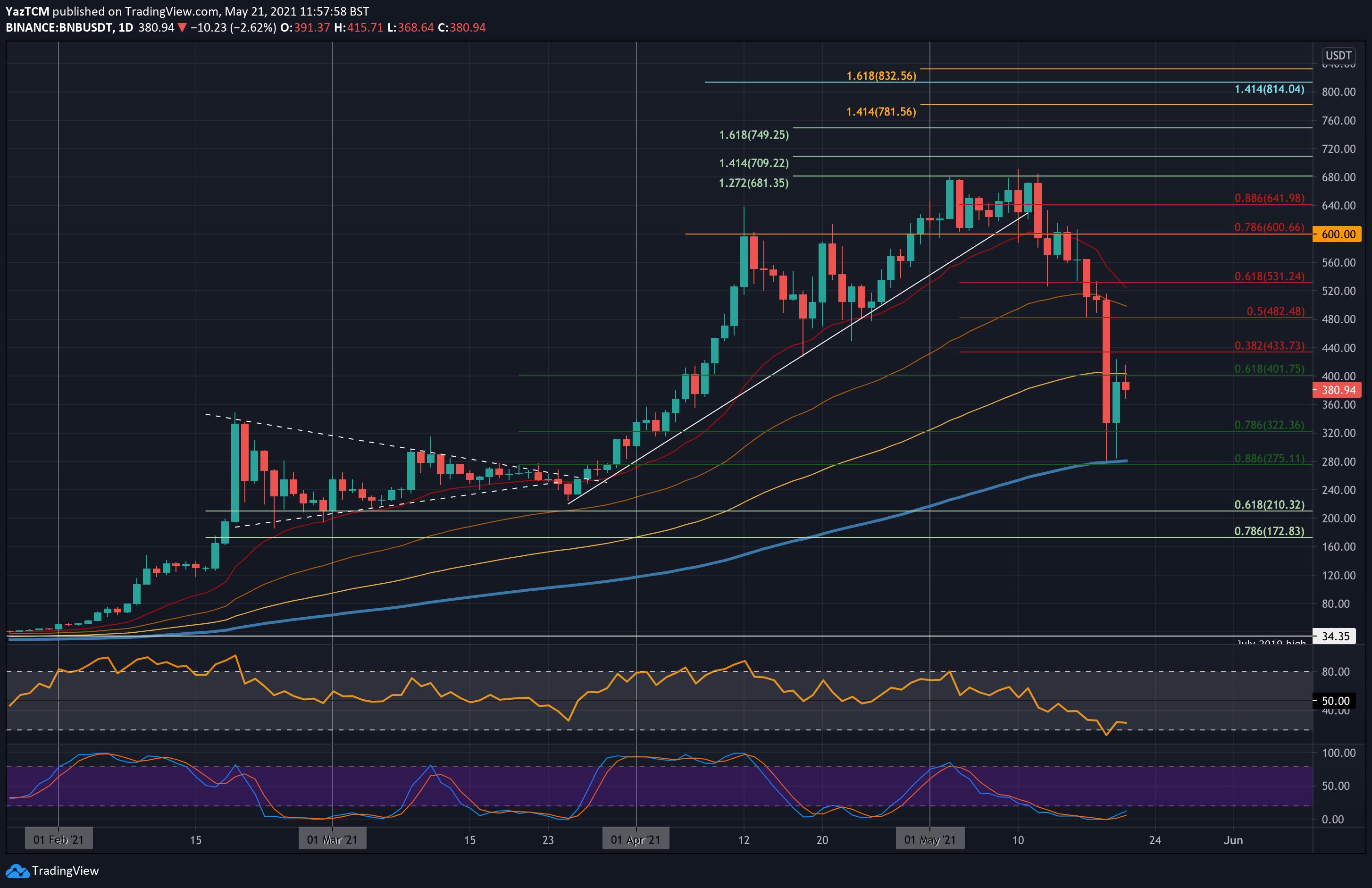This screenshot has width=1372, height=888.
Task: Click the 01 Mar '21 date marker
Action: [332, 839]
